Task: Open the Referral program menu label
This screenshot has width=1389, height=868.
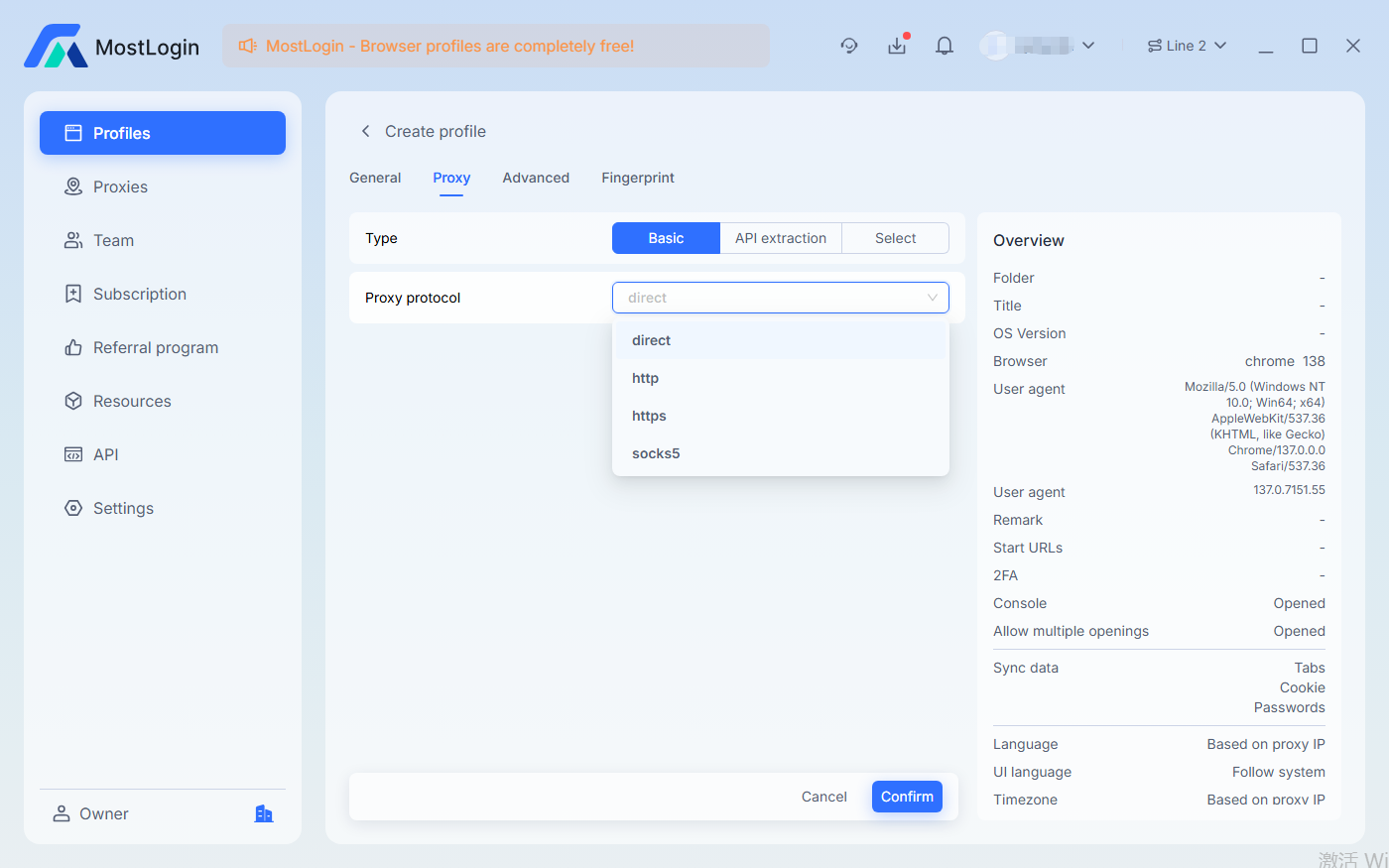Action: pos(156,347)
